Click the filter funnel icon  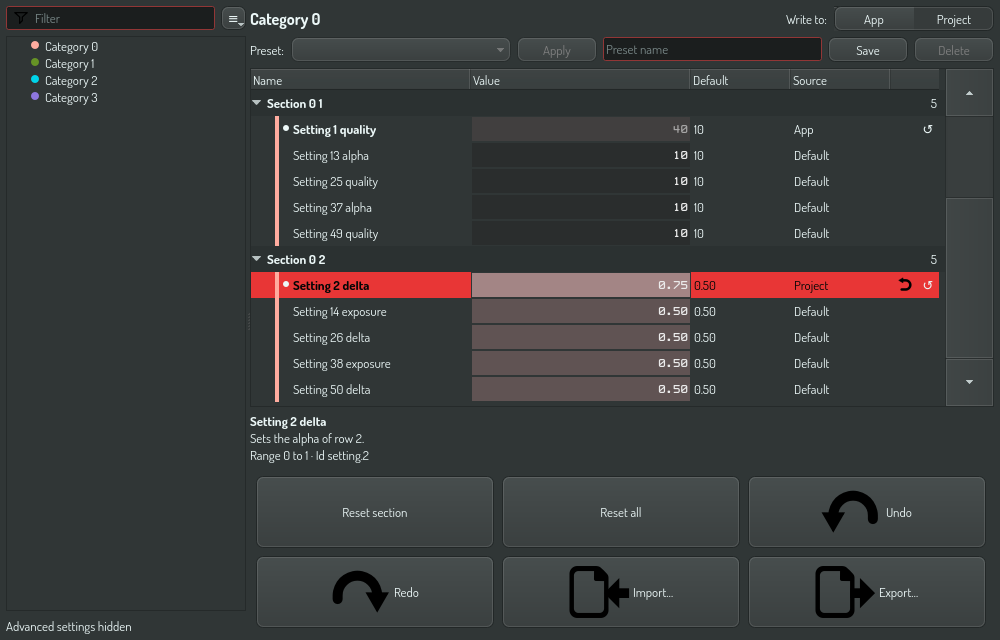point(20,18)
